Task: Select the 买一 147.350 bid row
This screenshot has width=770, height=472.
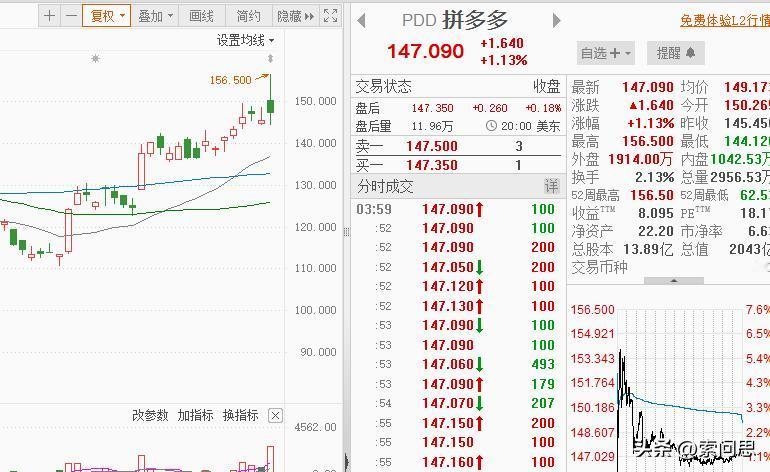Action: coord(458,165)
